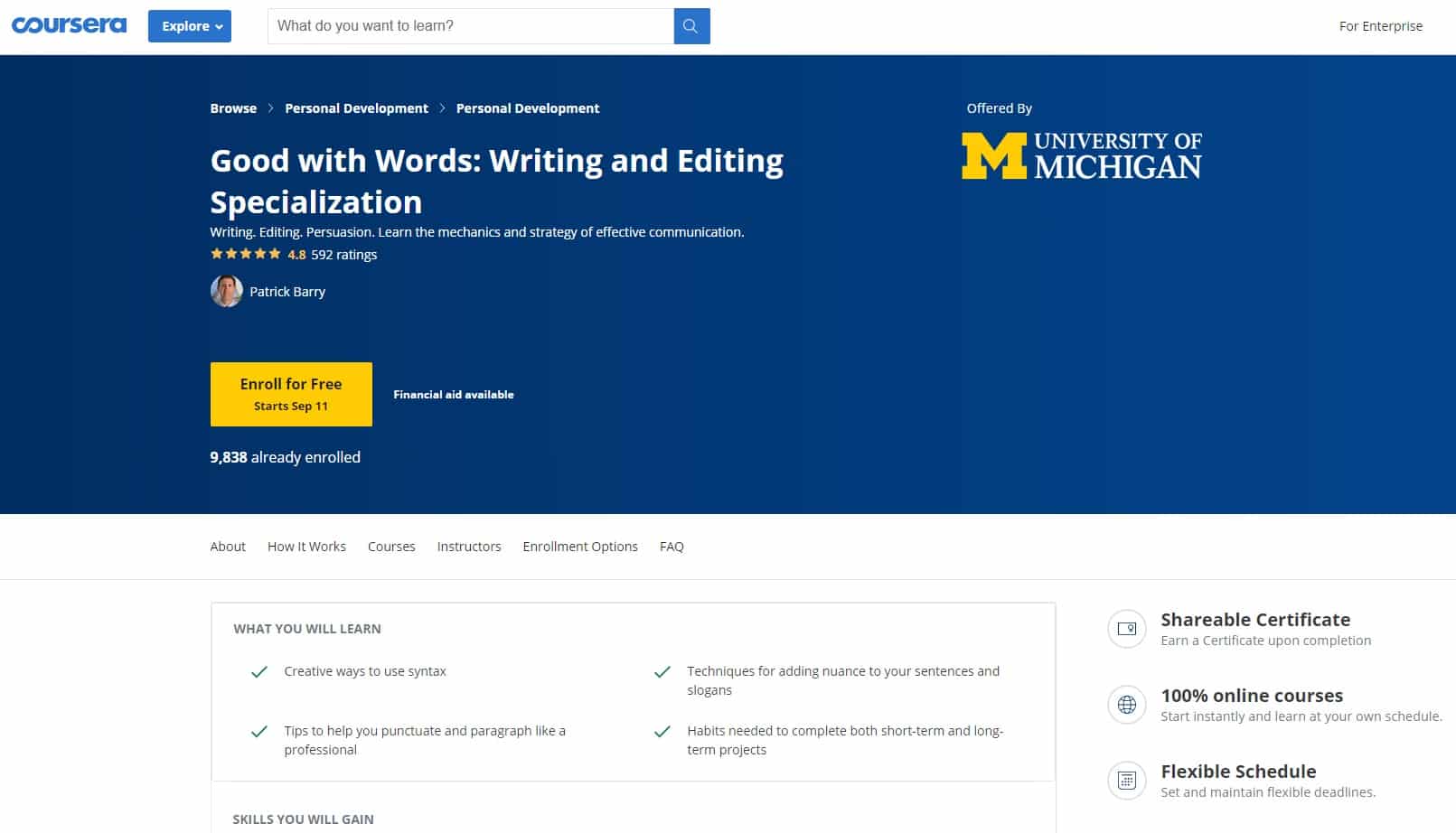The height and width of the screenshot is (833, 1456).
Task: Click the 'Shareable Certificate' heading
Action: [1255, 620]
